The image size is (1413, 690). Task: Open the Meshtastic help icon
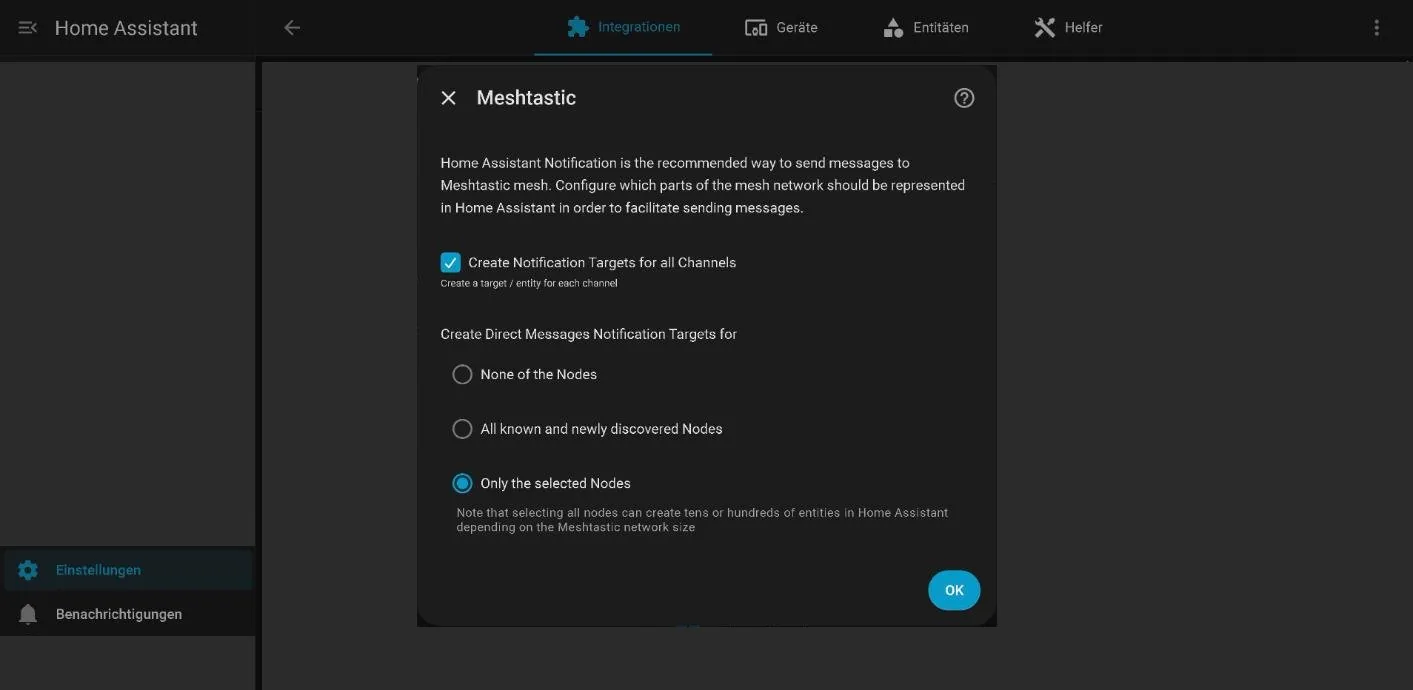point(964,98)
